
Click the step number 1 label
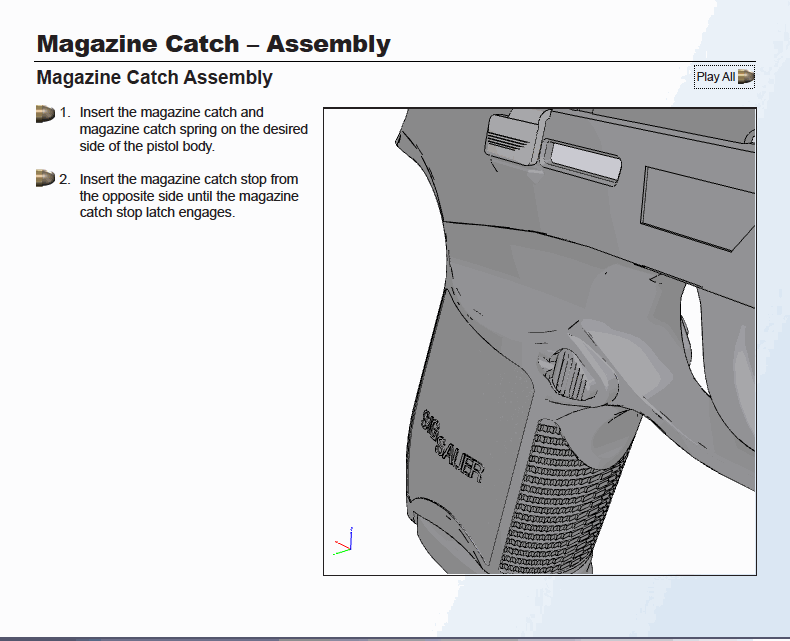(x=64, y=113)
